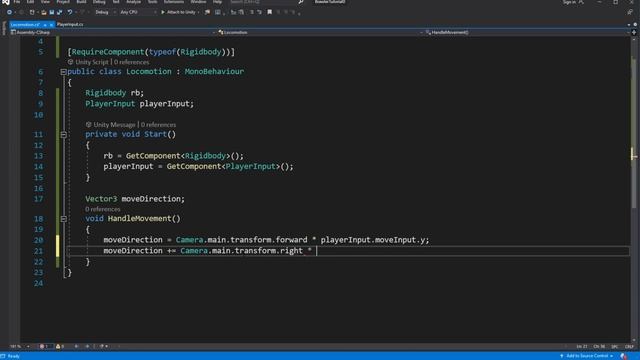
Task: Click the Save All toolbar icon
Action: pos(60,12)
